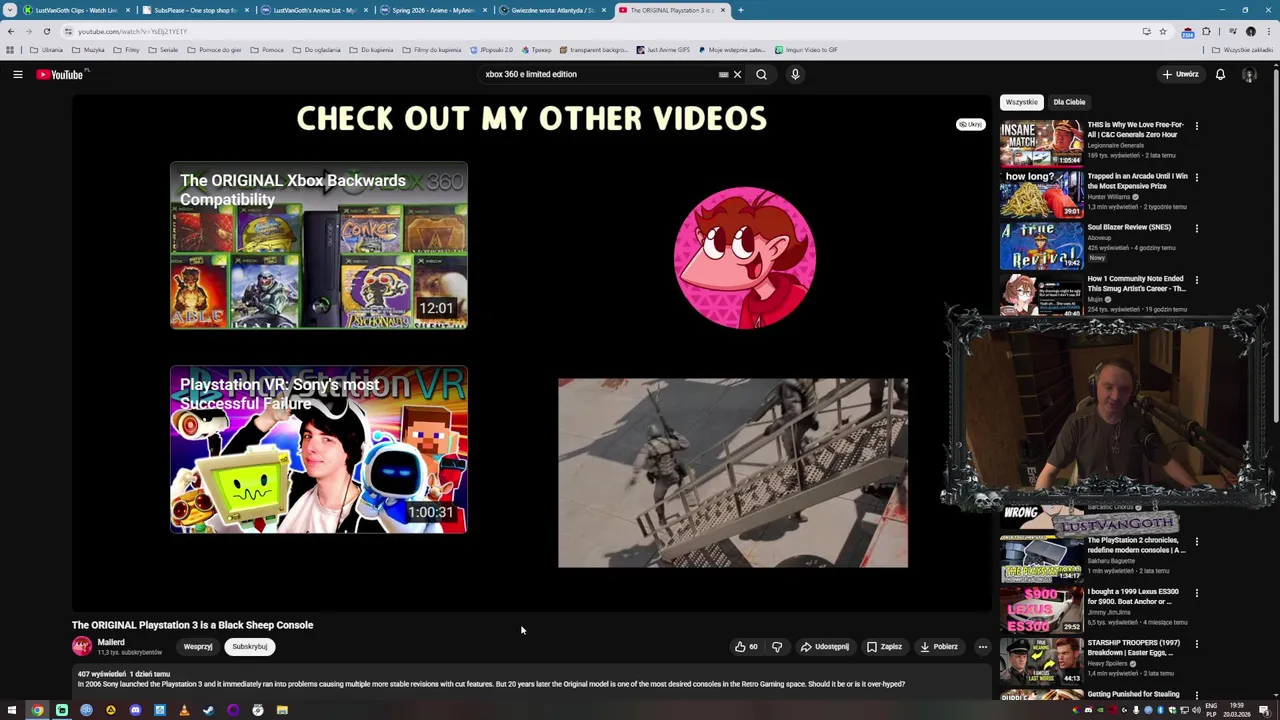Open the Wszystkie zakładki folder
The height and width of the screenshot is (720, 1280).
pos(1243,50)
